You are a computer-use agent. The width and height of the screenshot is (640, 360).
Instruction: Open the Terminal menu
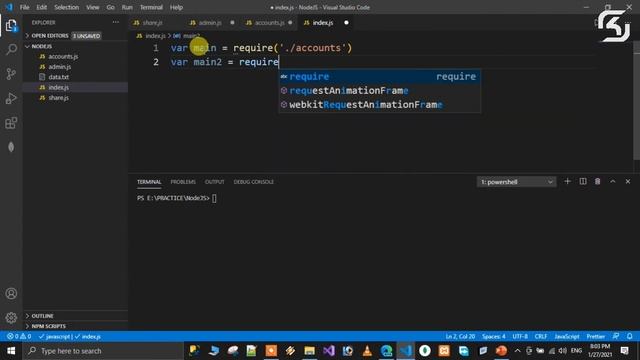click(x=151, y=7)
